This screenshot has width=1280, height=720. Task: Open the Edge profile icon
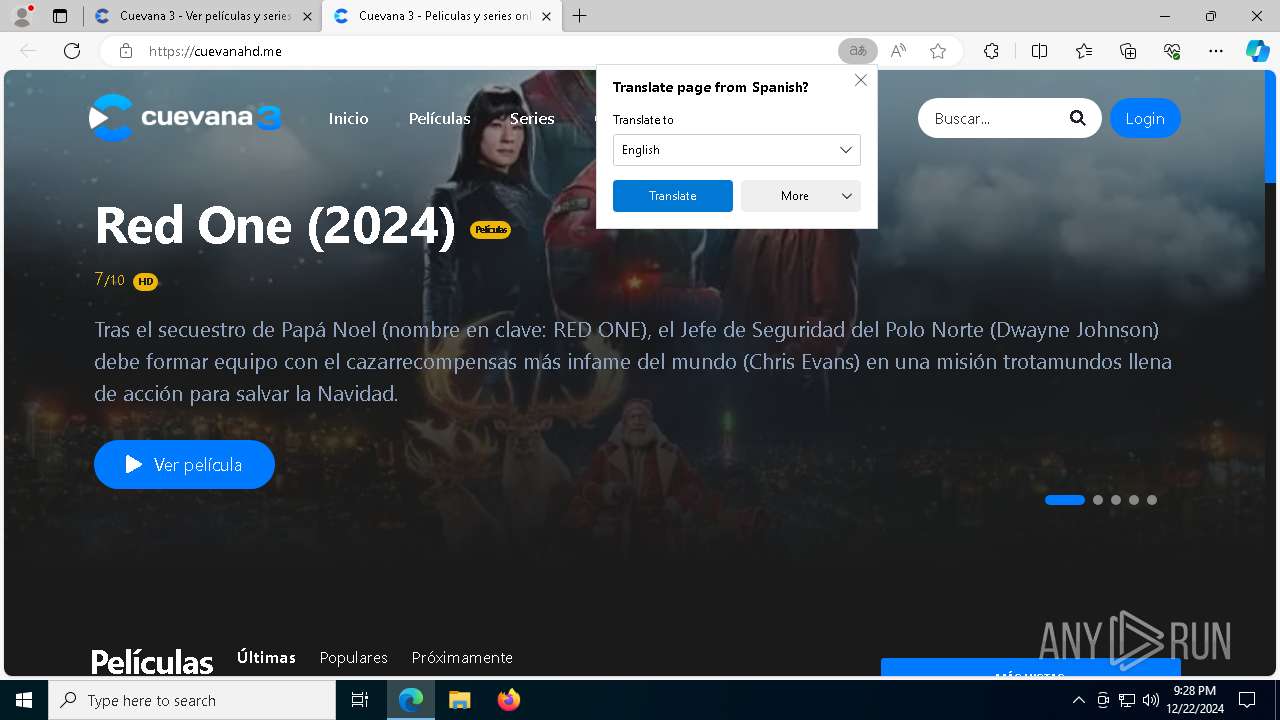tap(22, 16)
